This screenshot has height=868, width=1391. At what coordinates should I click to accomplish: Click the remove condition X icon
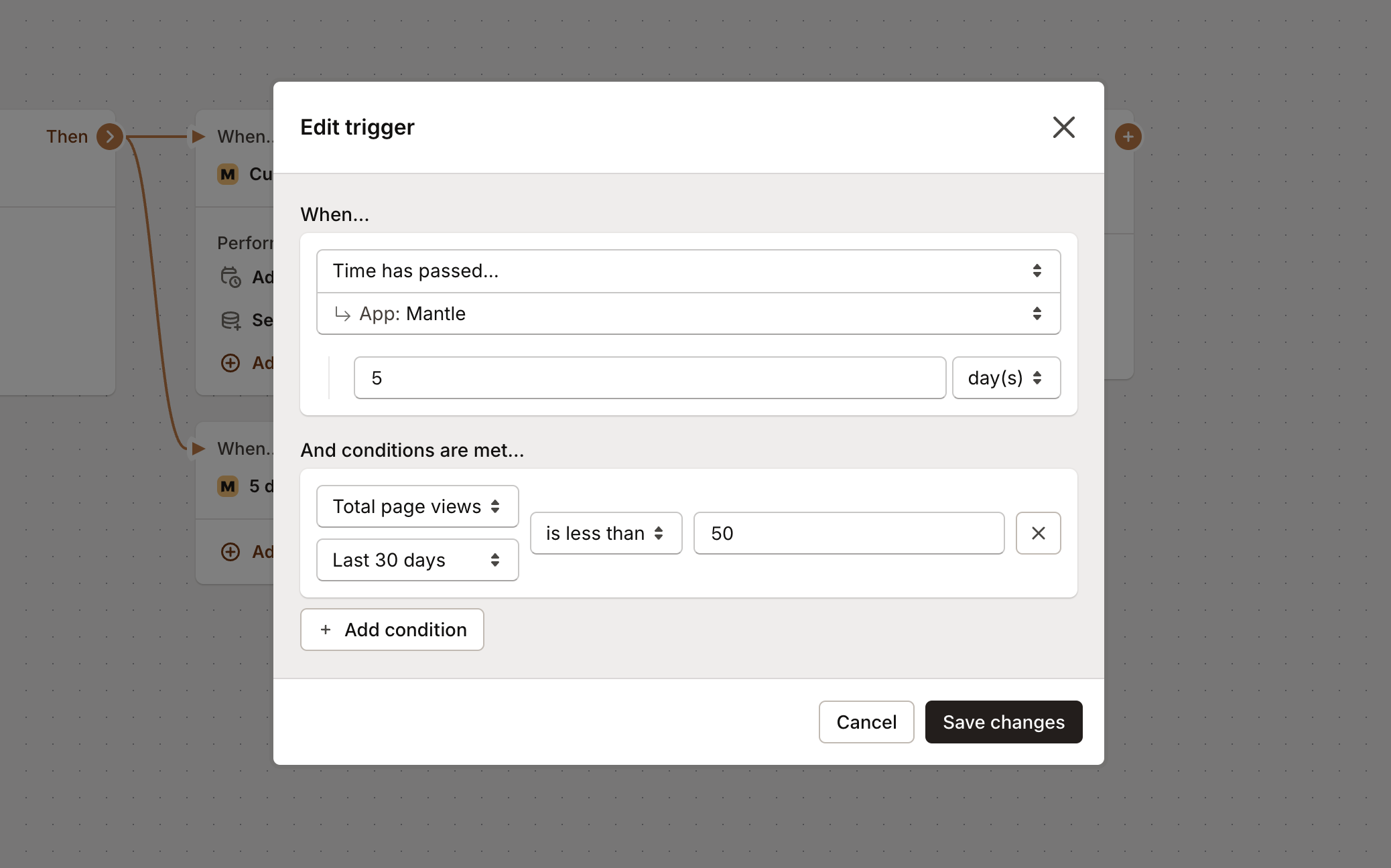(1038, 533)
